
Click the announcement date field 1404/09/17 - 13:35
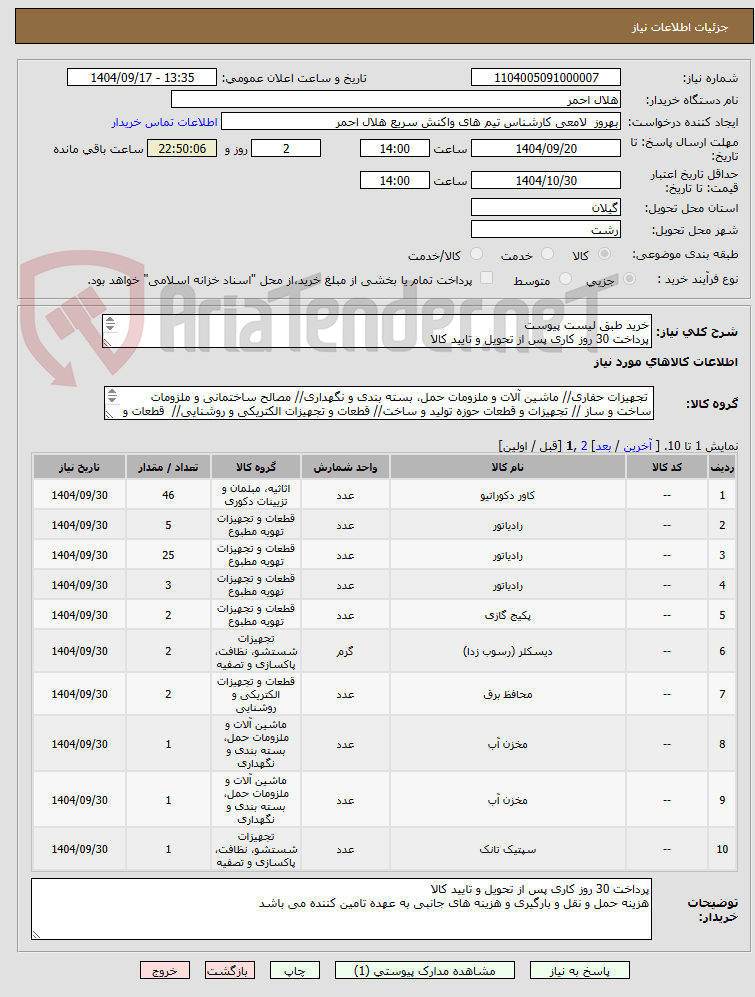click(142, 78)
